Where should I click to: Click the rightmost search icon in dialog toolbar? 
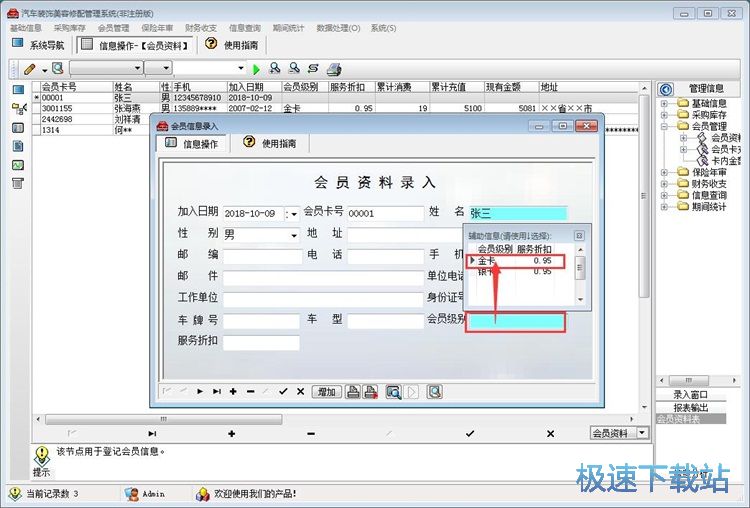434,392
